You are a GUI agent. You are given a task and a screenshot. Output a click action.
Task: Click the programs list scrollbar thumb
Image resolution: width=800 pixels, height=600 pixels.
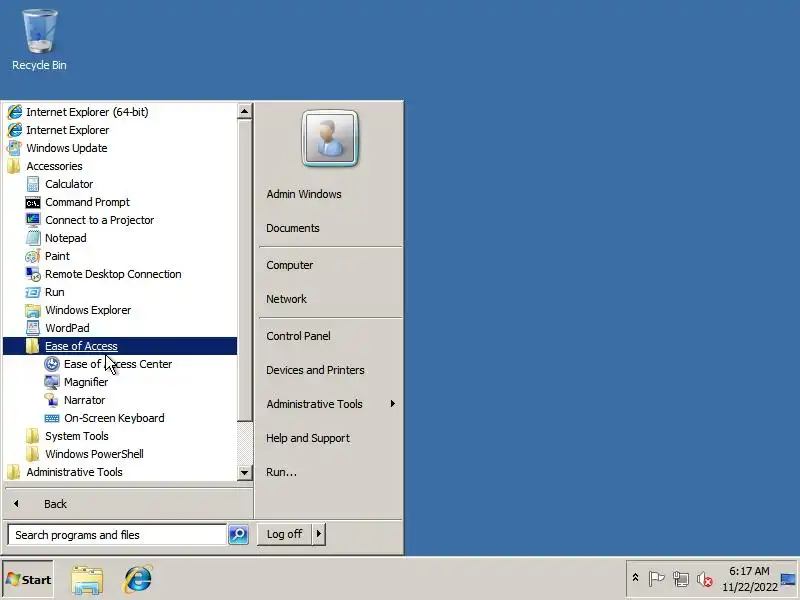click(x=244, y=270)
